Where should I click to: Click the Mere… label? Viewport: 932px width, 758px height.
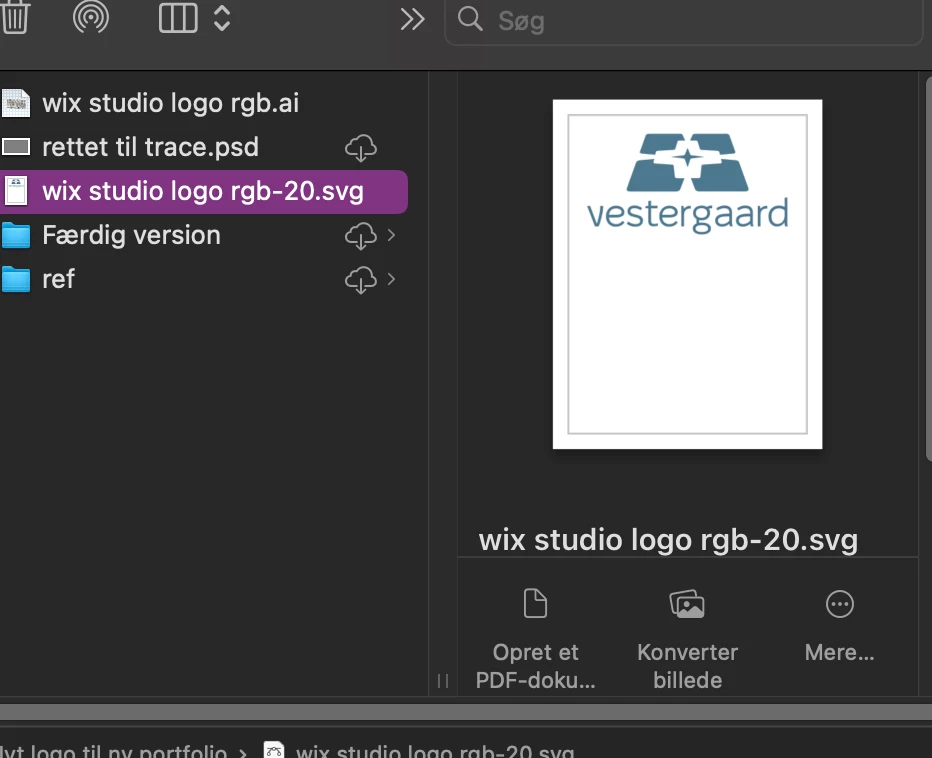(839, 653)
